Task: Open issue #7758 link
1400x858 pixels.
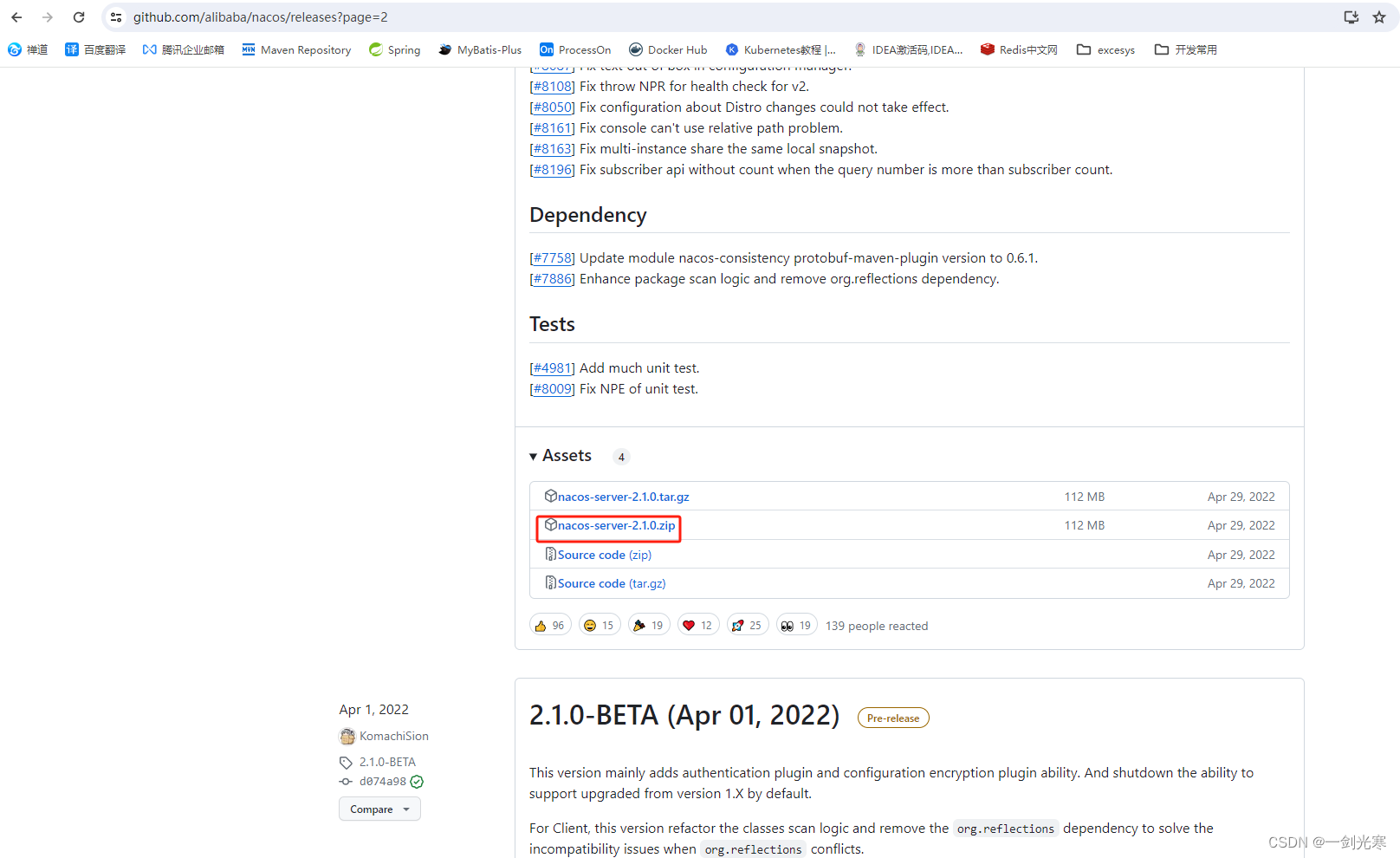Action: tap(553, 258)
